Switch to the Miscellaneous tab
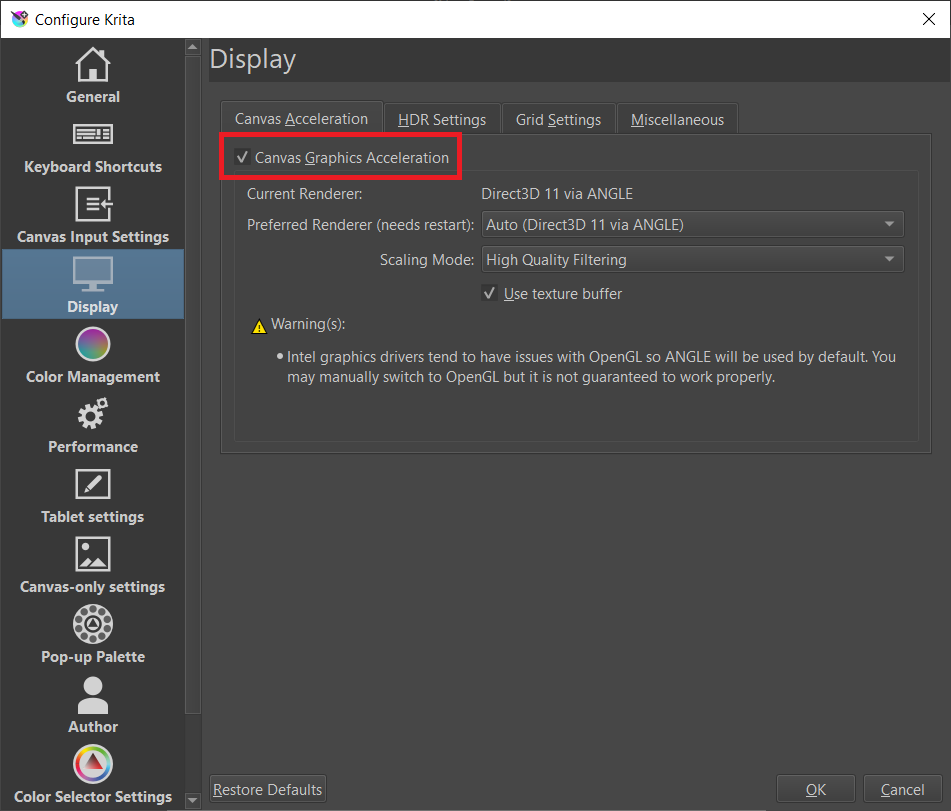951x811 pixels. point(677,119)
